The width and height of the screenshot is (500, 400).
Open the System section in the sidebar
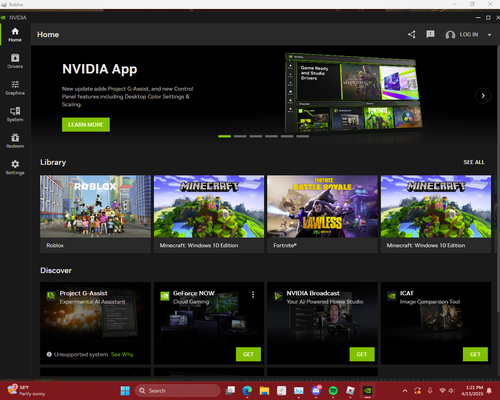click(15, 114)
